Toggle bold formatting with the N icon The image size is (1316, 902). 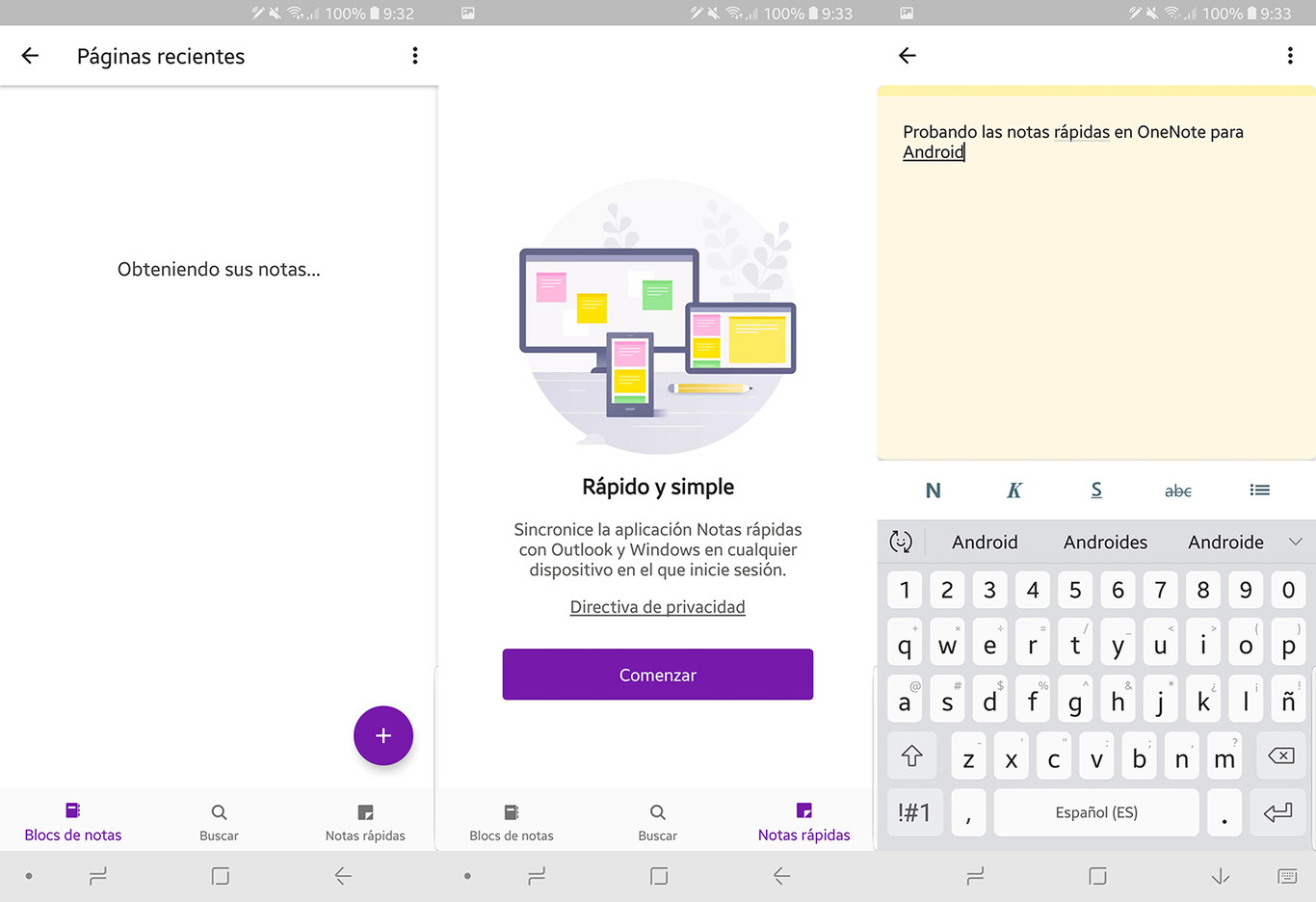(x=932, y=491)
